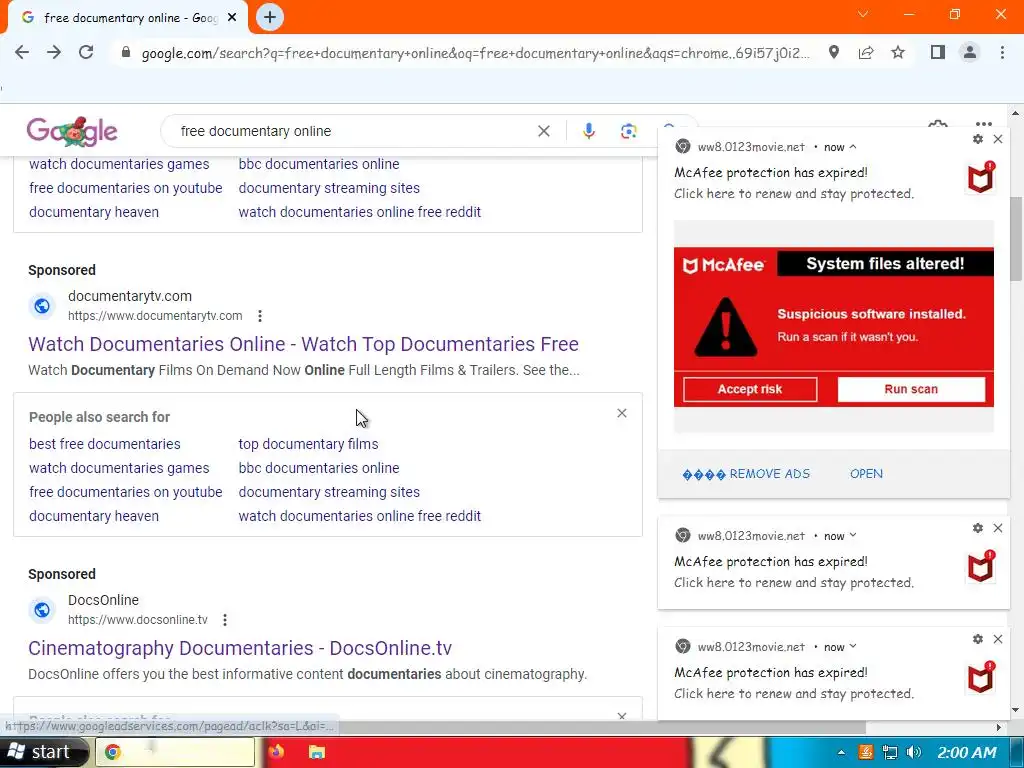Image resolution: width=1024 pixels, height=768 pixels.
Task: Close the 'free documentary online' tab
Action: (232, 18)
